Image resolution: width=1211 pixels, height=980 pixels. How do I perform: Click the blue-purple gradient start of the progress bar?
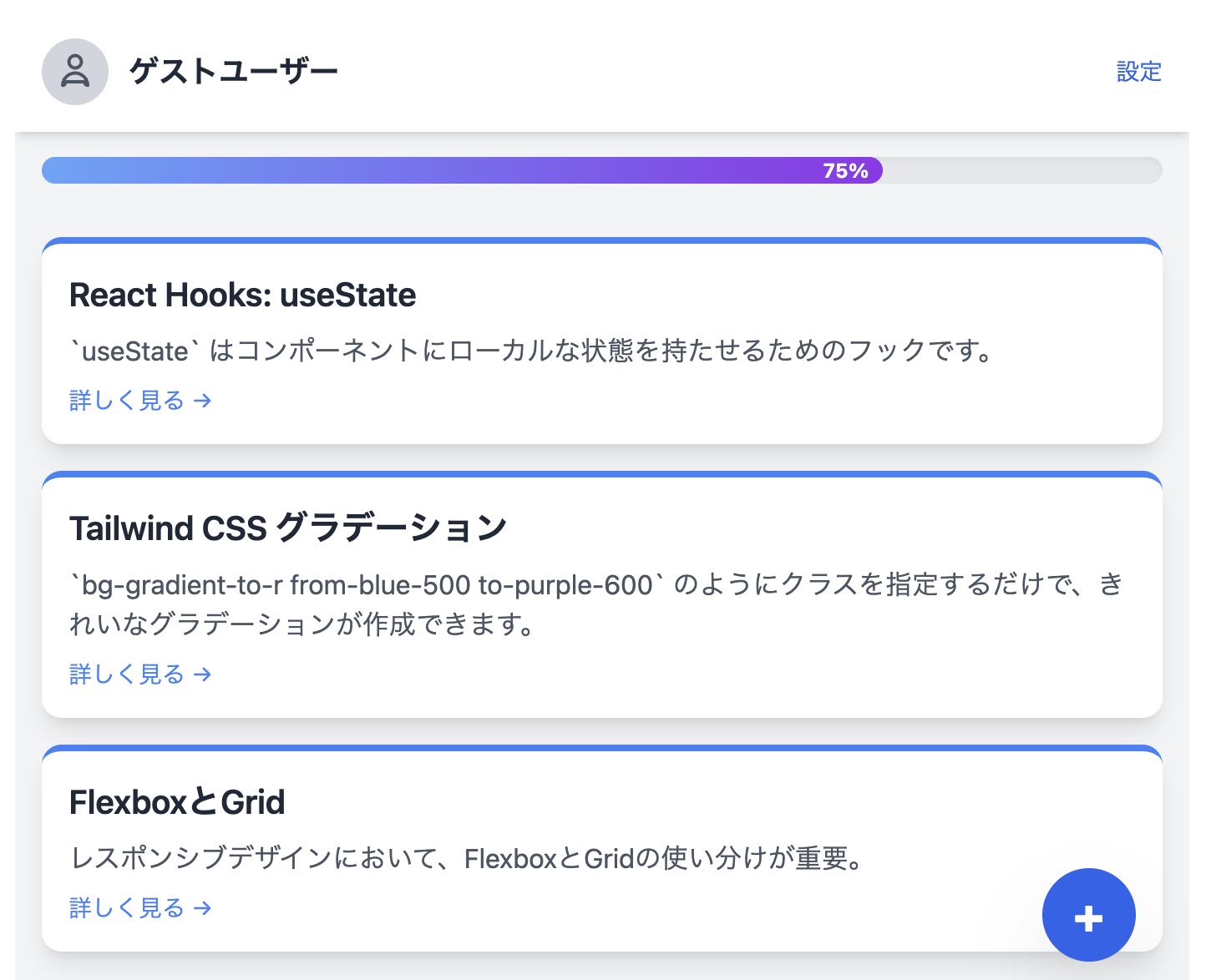[x=84, y=170]
